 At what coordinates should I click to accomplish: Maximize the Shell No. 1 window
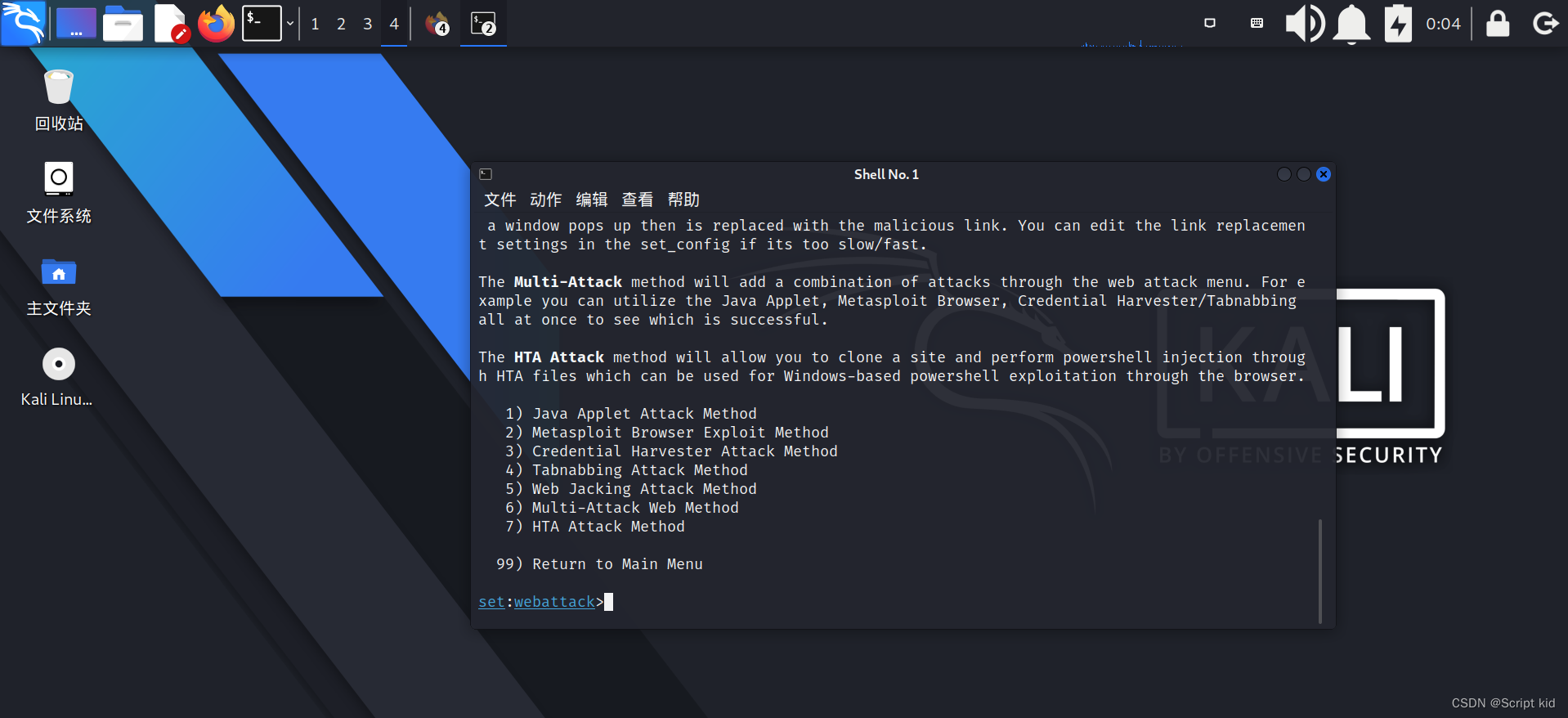[1304, 174]
